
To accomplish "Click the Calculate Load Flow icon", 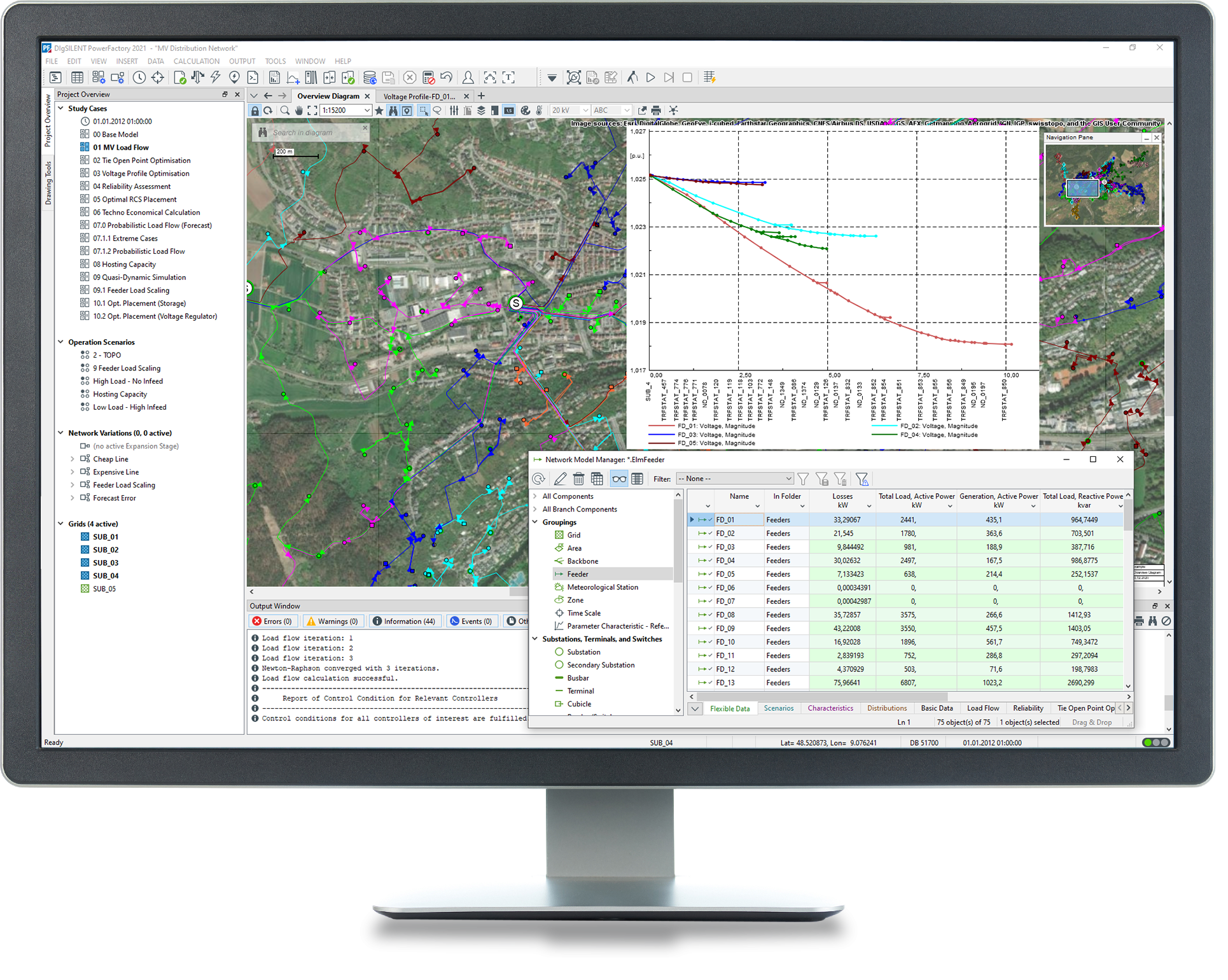I will click(x=198, y=78).
